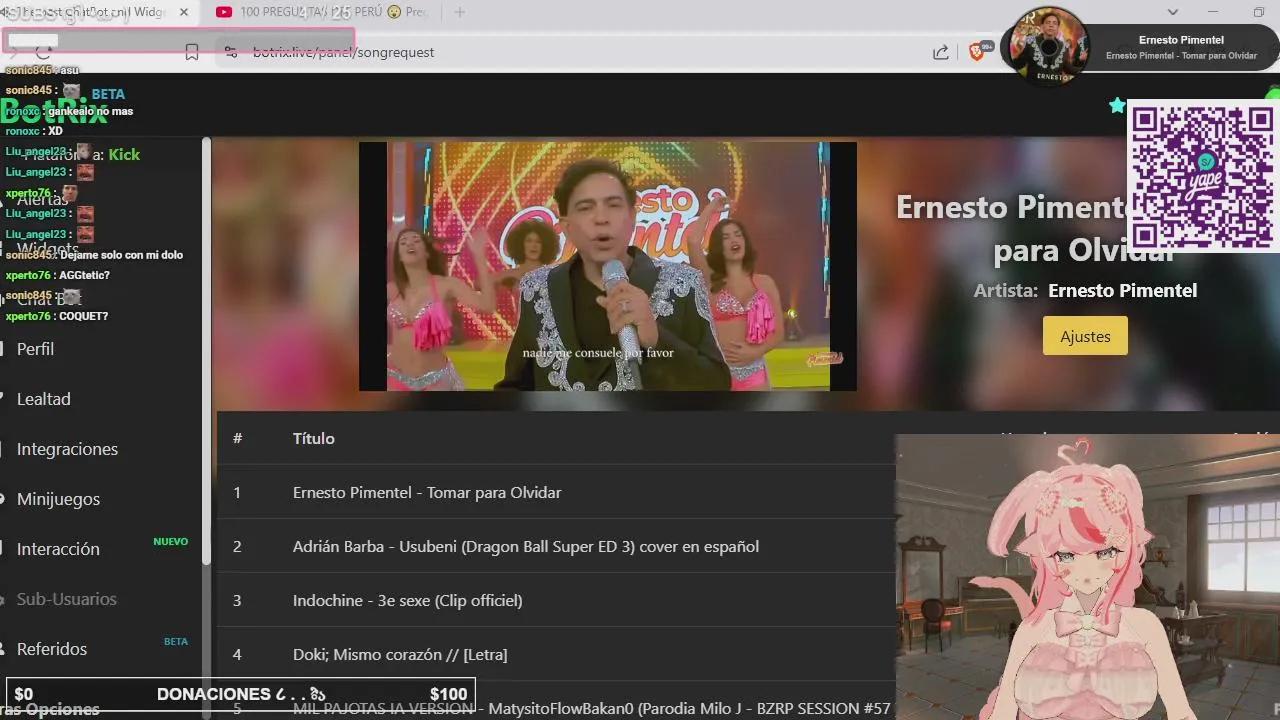Image resolution: width=1280 pixels, height=720 pixels.
Task: Click the Título column header
Action: point(313,438)
